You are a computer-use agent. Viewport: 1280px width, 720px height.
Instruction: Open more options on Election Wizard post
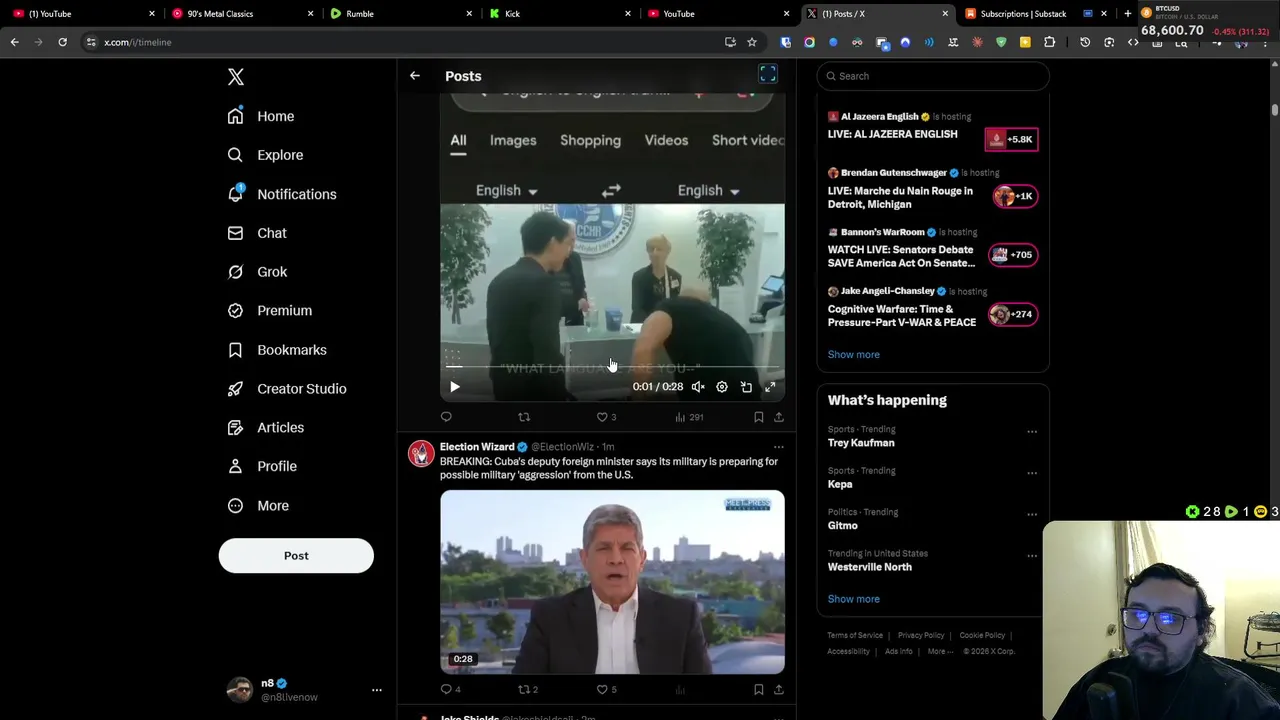tap(778, 447)
